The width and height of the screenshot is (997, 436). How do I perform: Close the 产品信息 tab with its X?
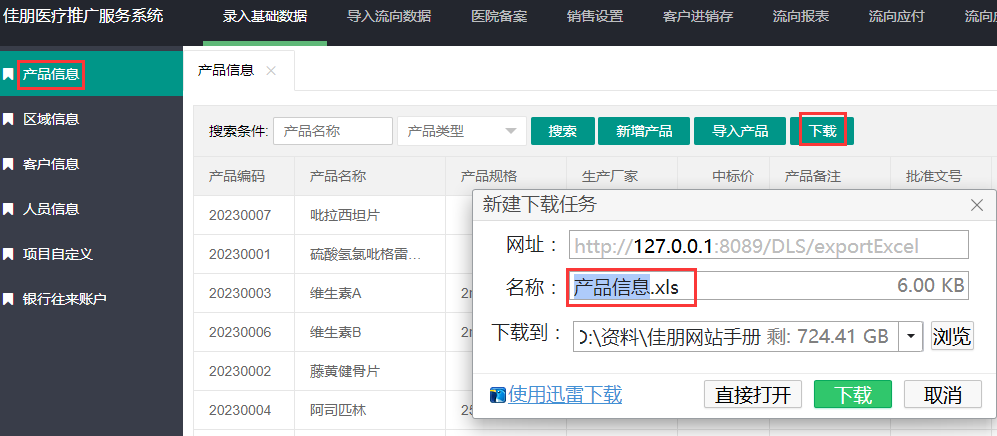pos(271,71)
